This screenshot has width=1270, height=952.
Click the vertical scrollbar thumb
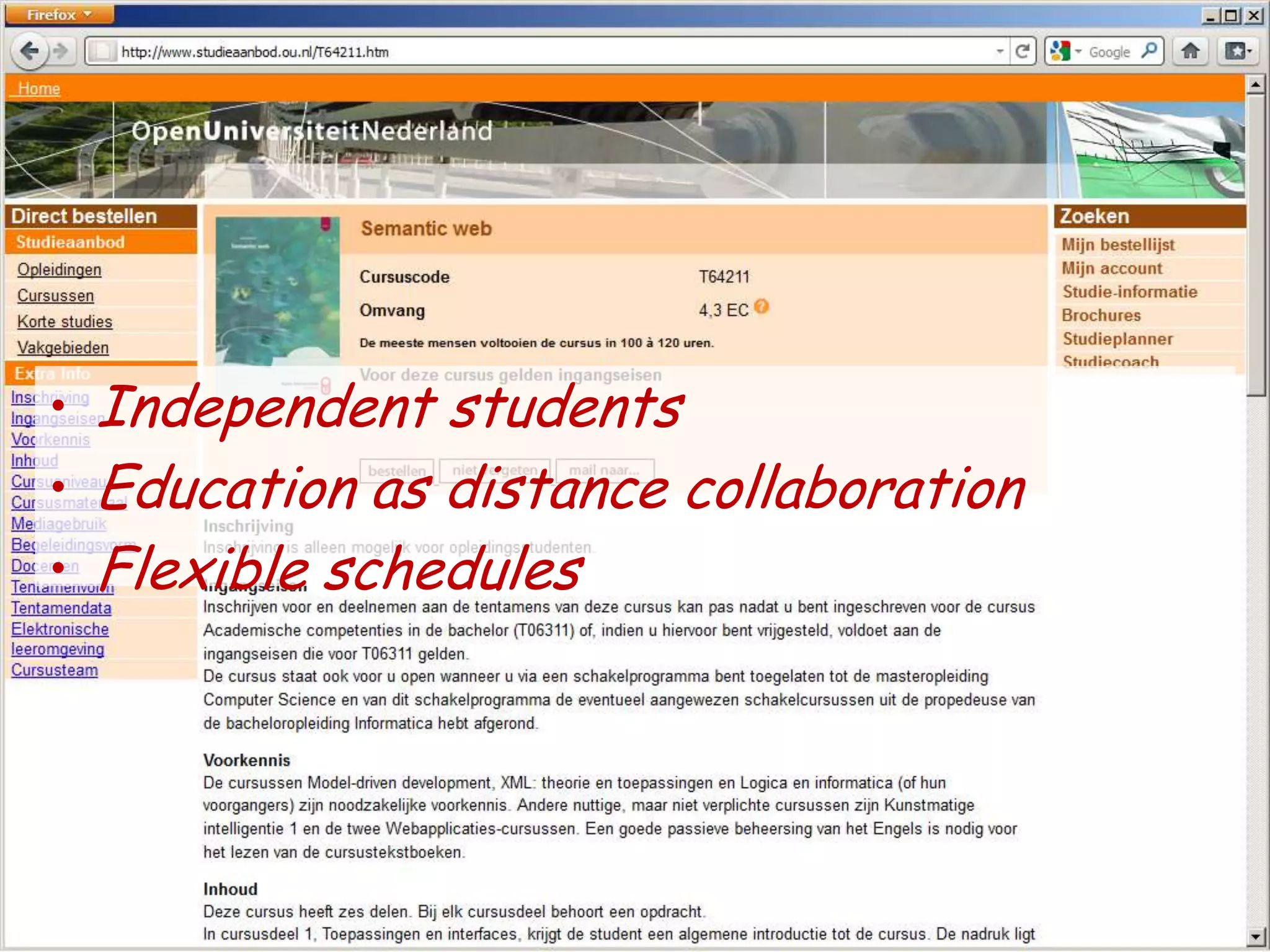coord(1255,245)
